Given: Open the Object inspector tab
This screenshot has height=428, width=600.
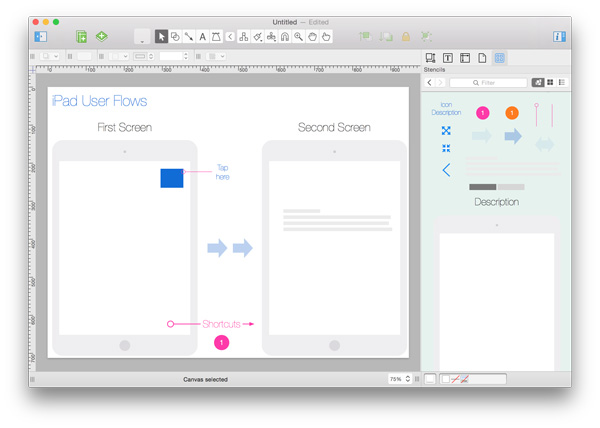Looking at the screenshot, I should 430,58.
